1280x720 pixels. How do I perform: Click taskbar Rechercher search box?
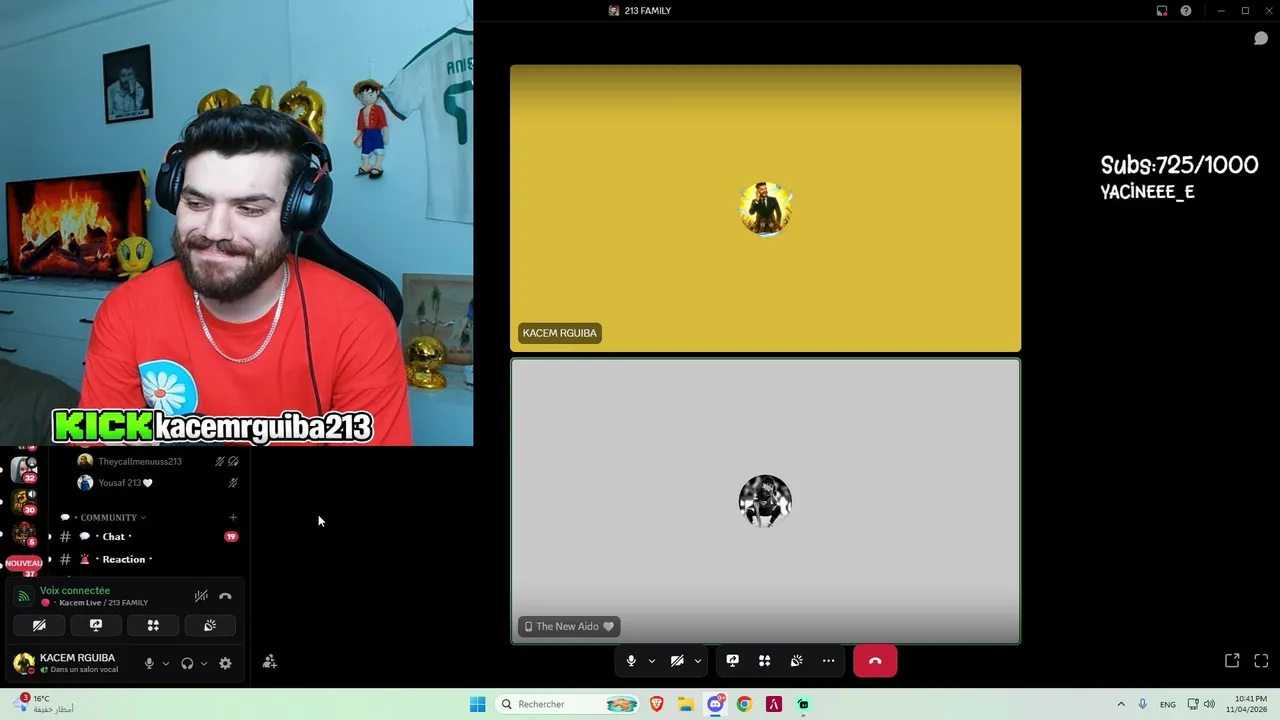pos(568,704)
